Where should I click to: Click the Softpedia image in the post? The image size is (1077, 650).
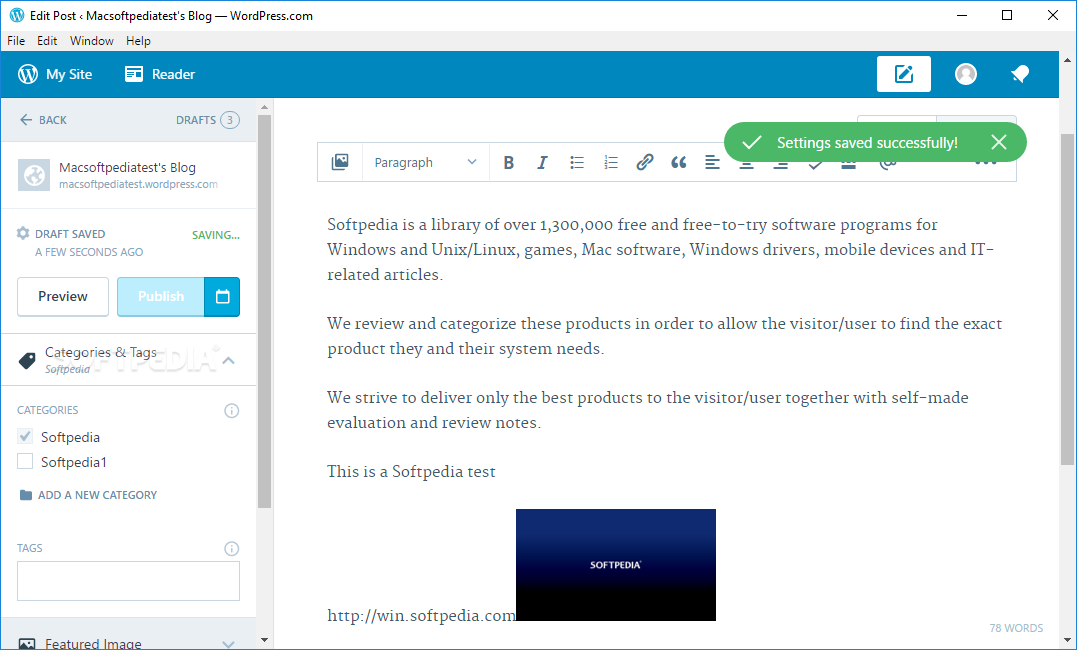615,565
